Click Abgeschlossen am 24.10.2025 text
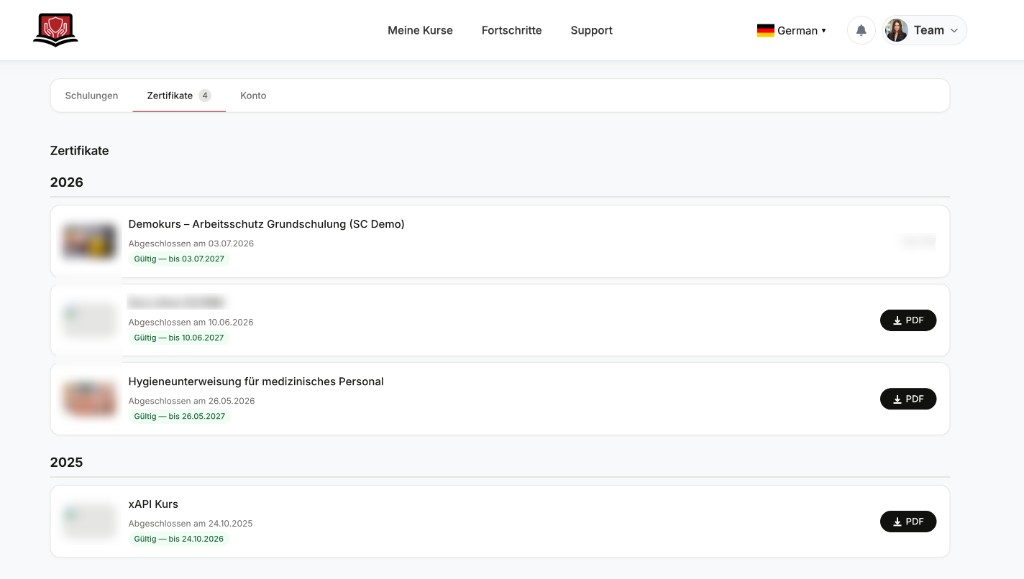 (x=190, y=524)
